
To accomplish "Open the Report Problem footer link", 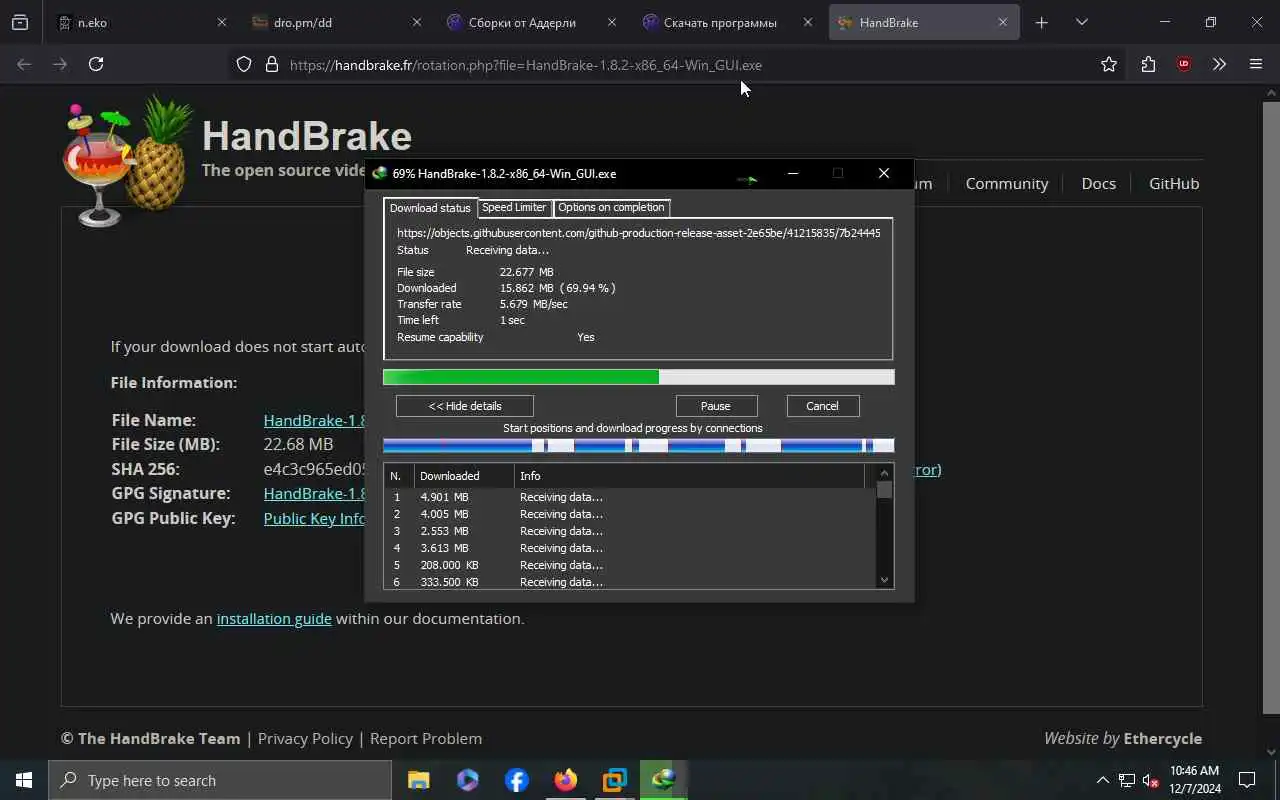I will (x=426, y=739).
